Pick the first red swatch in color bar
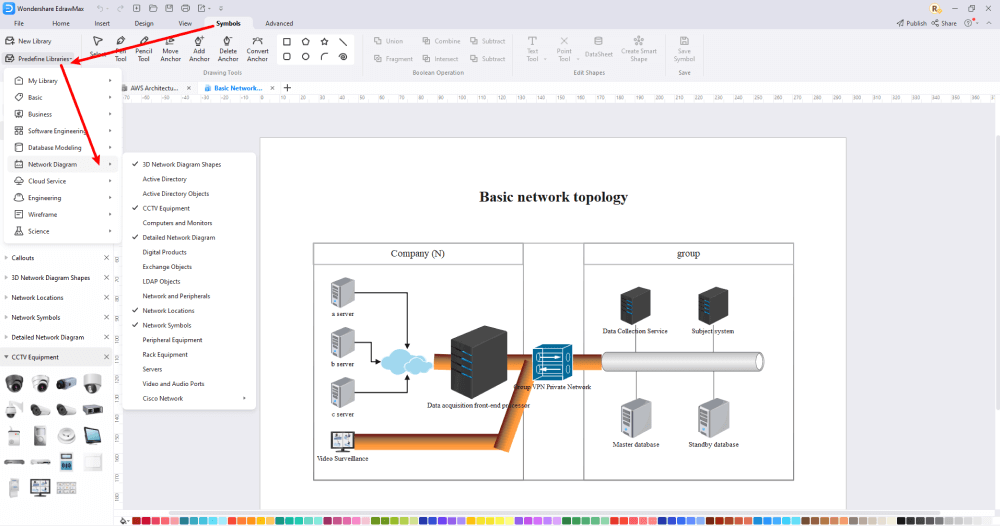 pyautogui.click(x=136, y=521)
